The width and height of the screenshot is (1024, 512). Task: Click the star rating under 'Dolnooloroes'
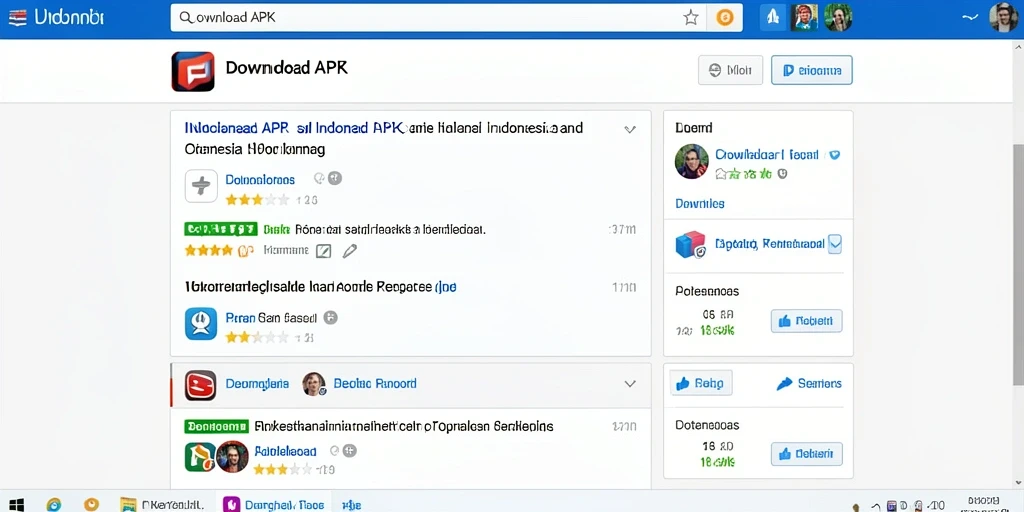(257, 200)
